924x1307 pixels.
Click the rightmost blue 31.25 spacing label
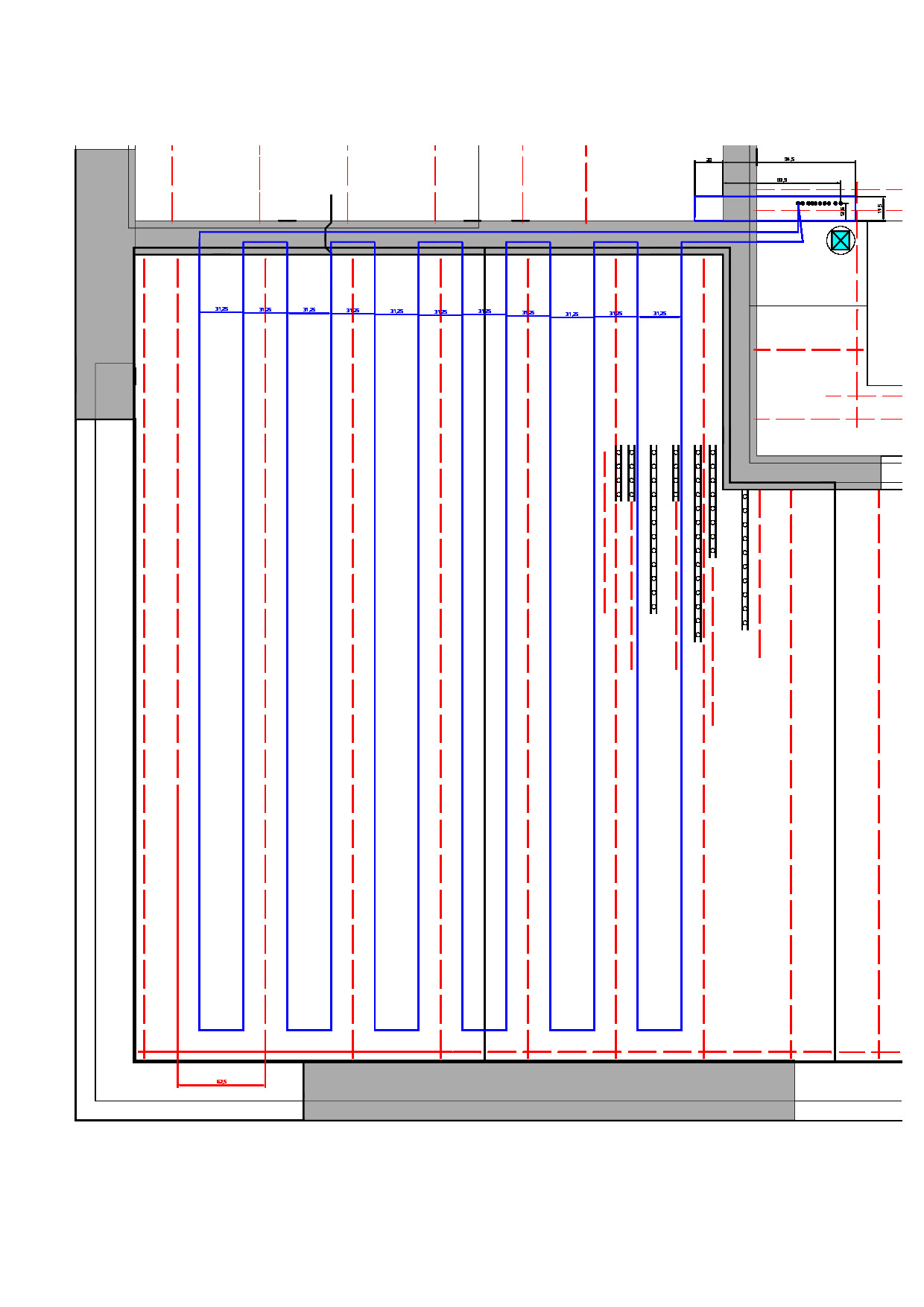659,314
